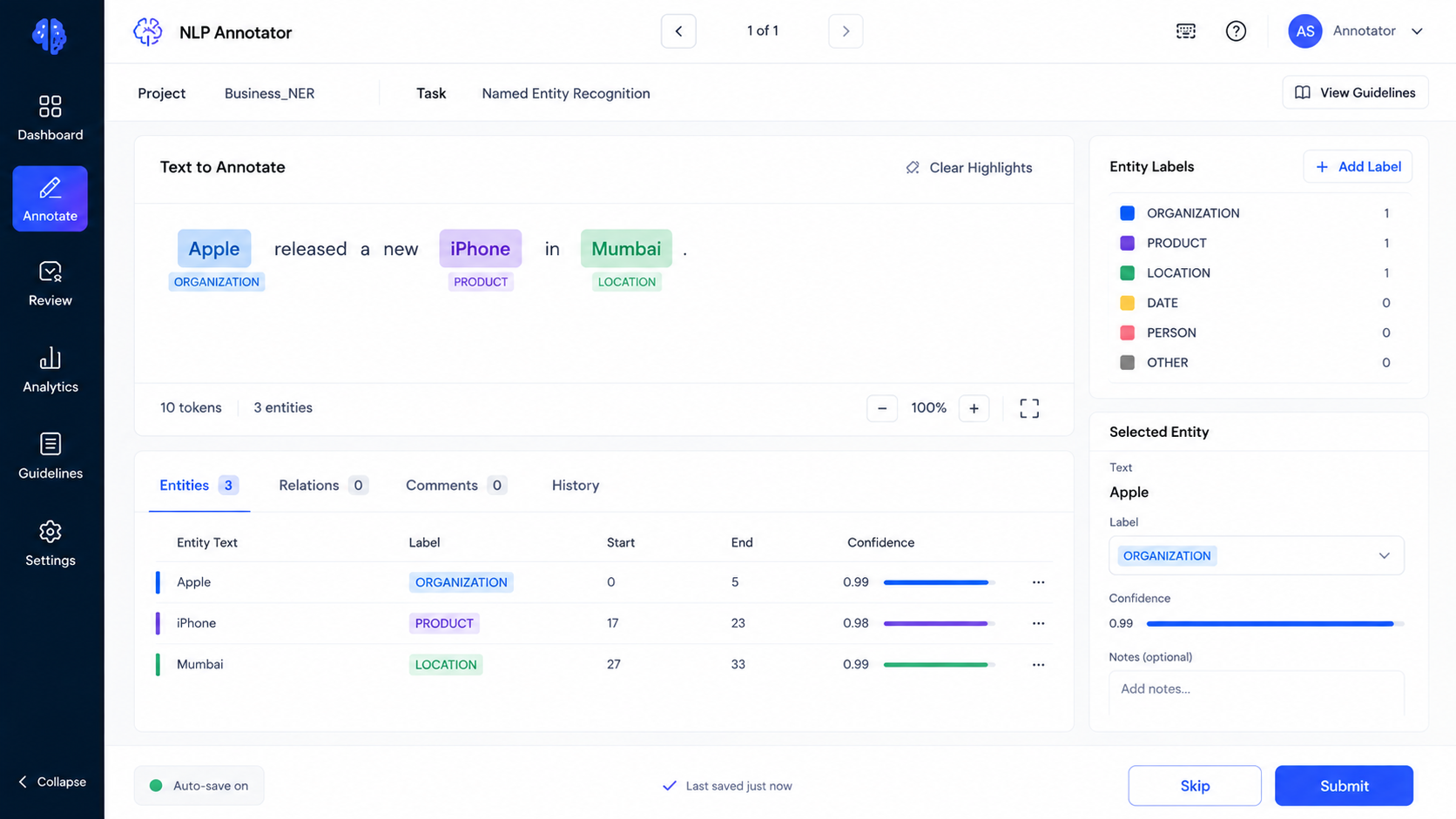Select the Annotate pencil icon
This screenshot has width=1456, height=819.
[x=50, y=187]
